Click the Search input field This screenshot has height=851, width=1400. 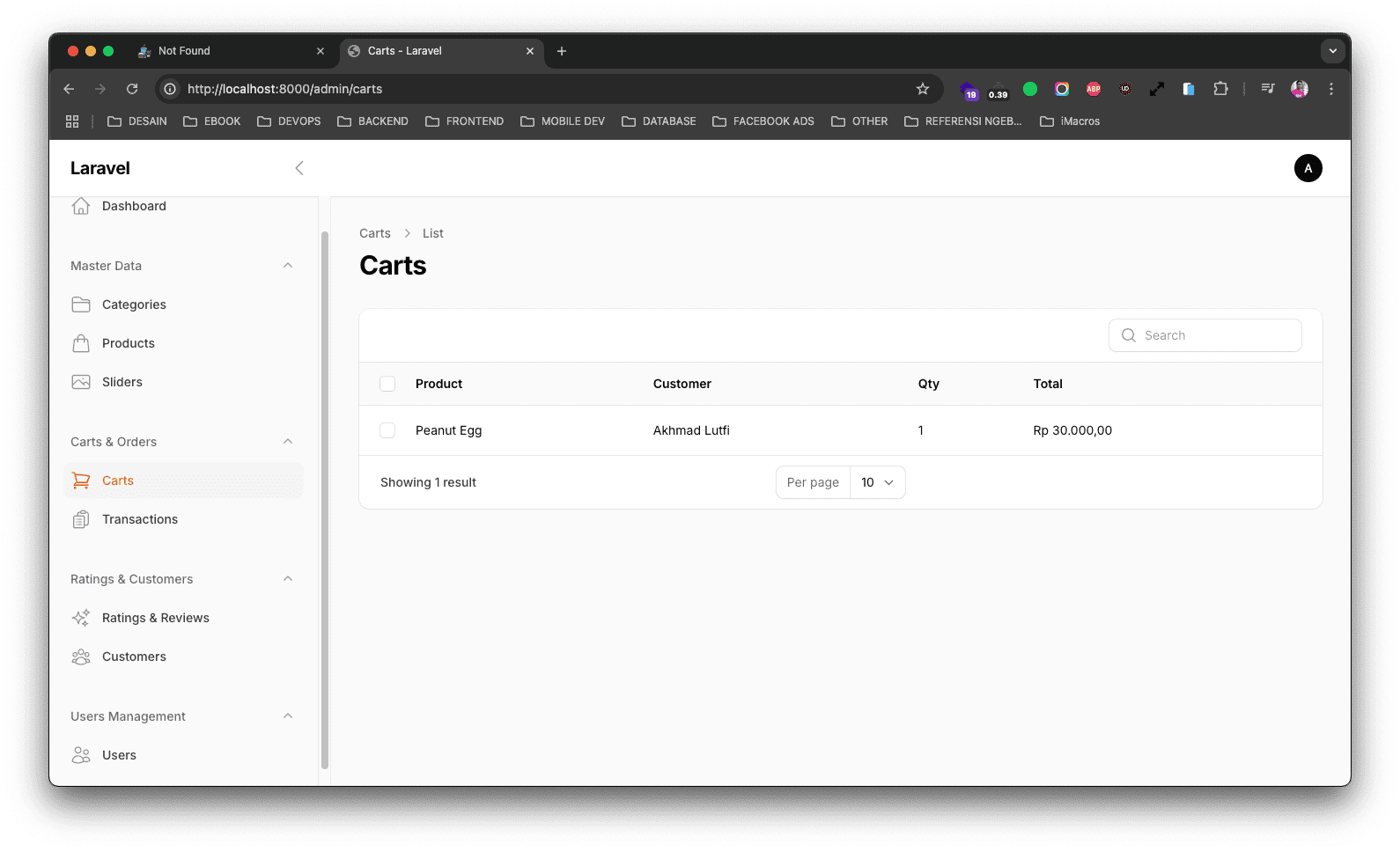[1215, 335]
